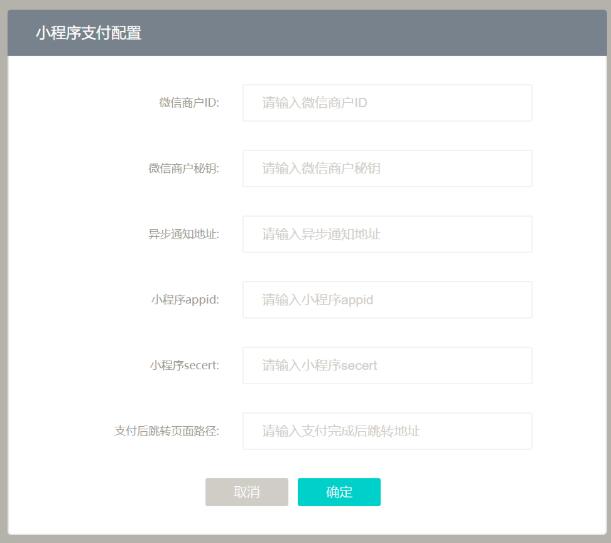Image resolution: width=611 pixels, height=543 pixels.
Task: Click the 微信商户ID input field
Action: pyautogui.click(x=387, y=103)
